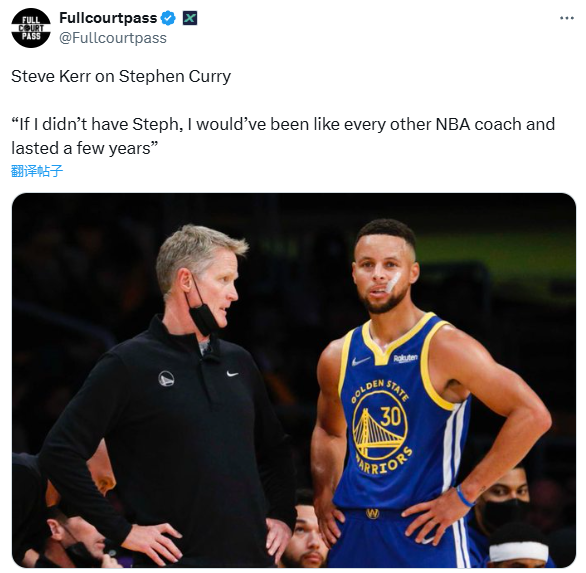
Task: Click the "If I didn't have Steph" quote
Action: pyautogui.click(x=283, y=136)
